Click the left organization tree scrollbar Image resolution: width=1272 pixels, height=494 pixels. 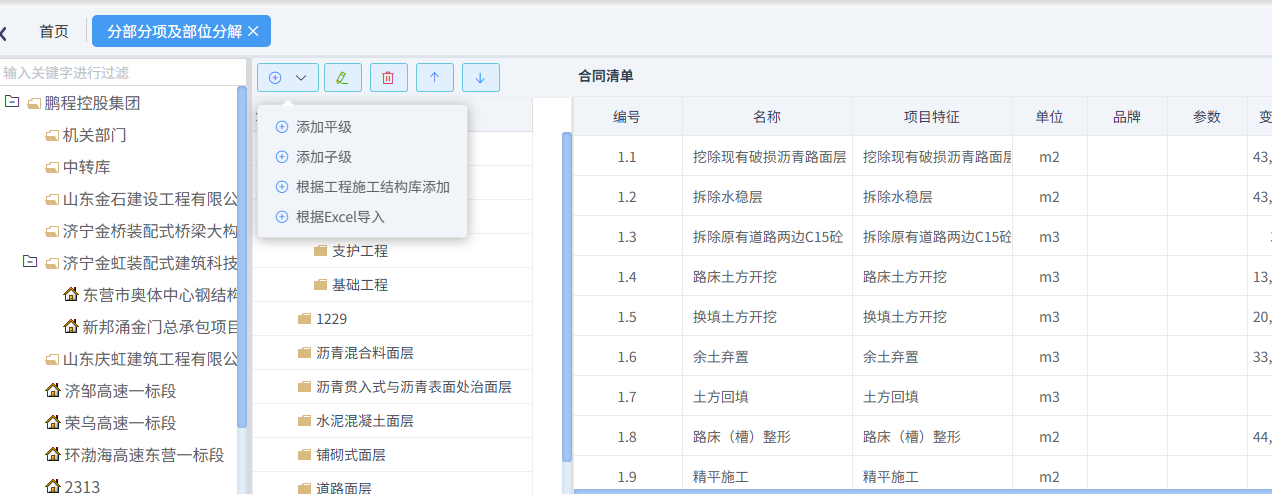click(x=242, y=250)
